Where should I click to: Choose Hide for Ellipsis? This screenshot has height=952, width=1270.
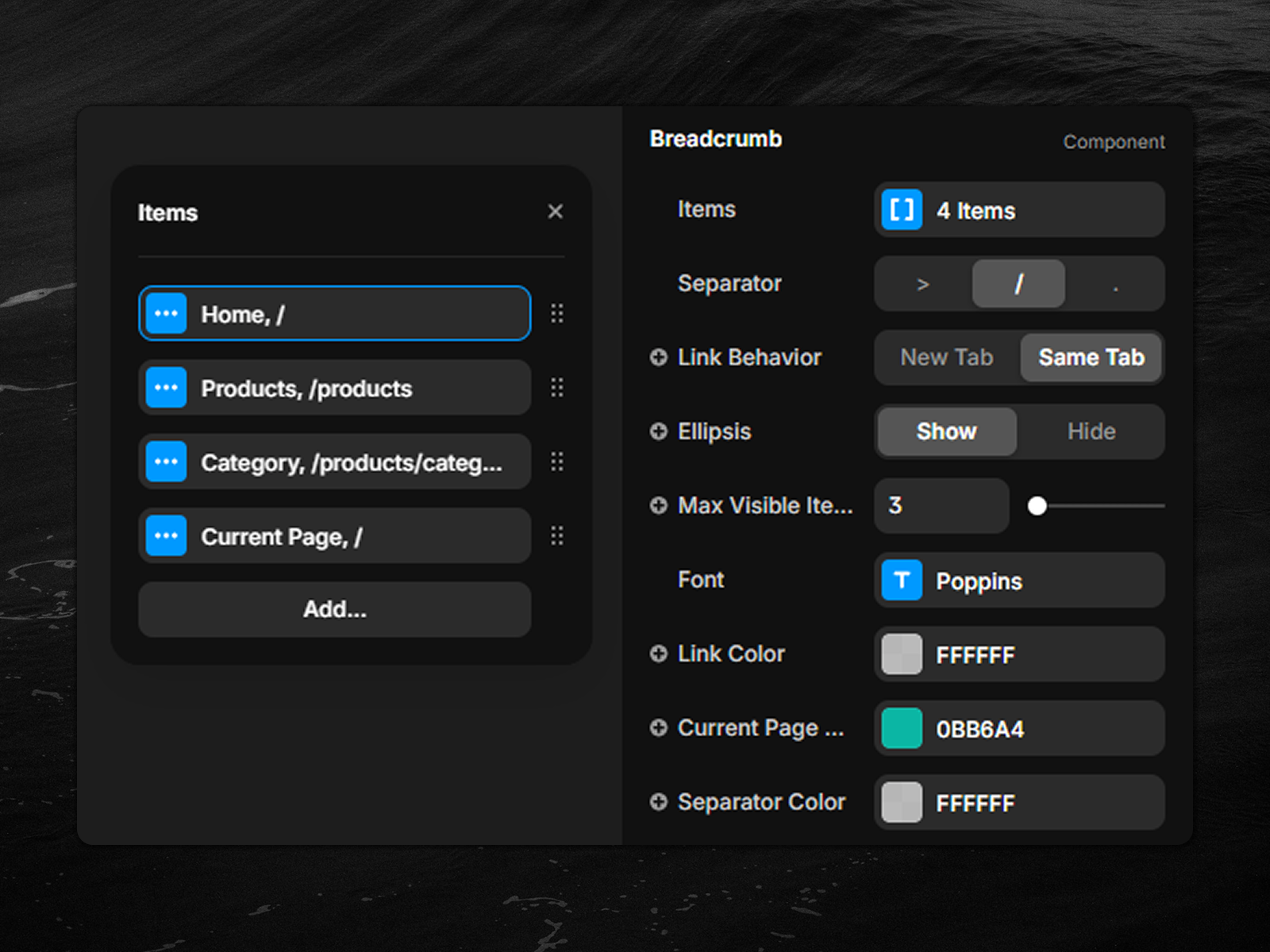click(1091, 432)
